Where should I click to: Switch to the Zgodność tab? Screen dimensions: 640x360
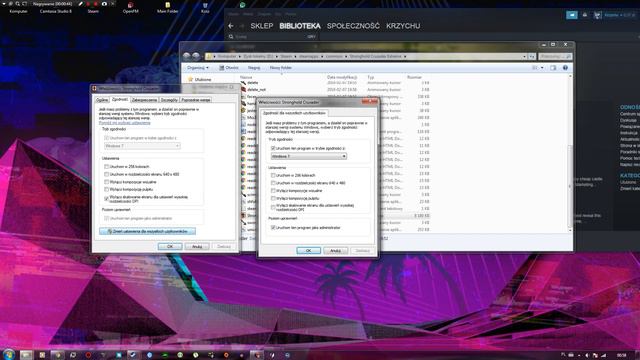[x=120, y=99]
